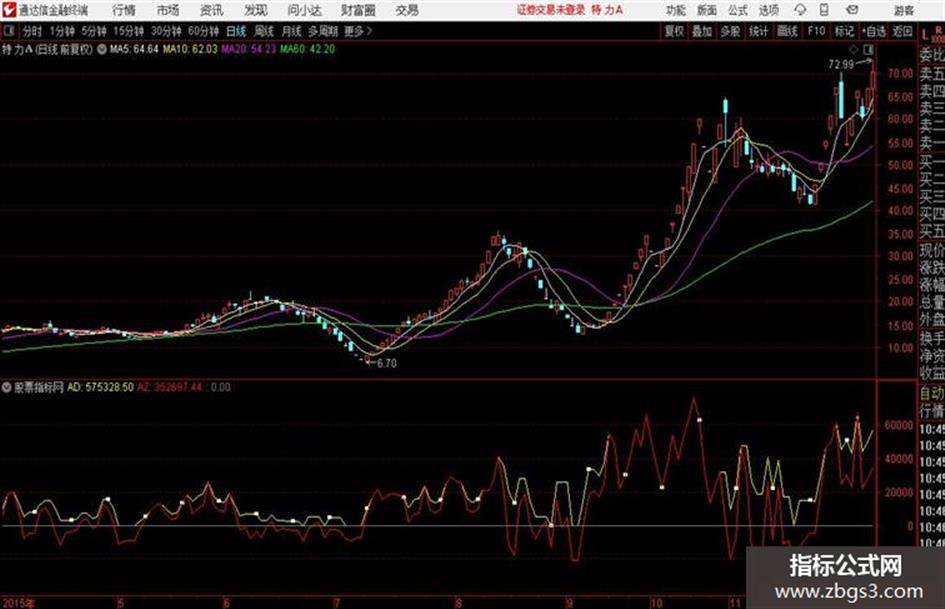Click the customer service headset icon
Viewport: 945px width, 609px height.
[x=800, y=10]
